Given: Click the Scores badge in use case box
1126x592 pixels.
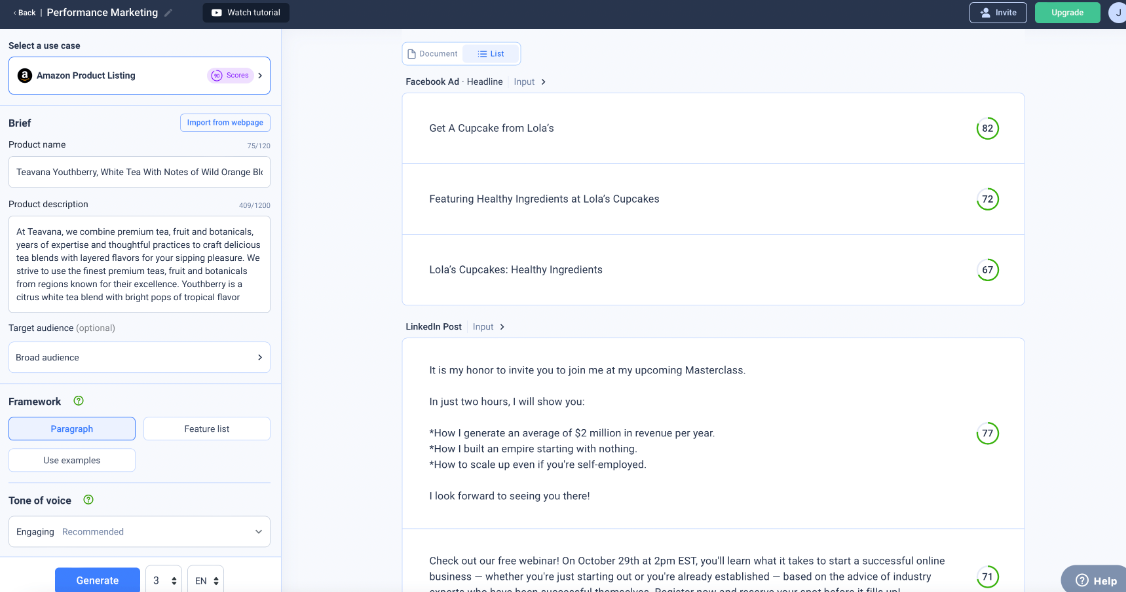Looking at the screenshot, I should tap(231, 75).
